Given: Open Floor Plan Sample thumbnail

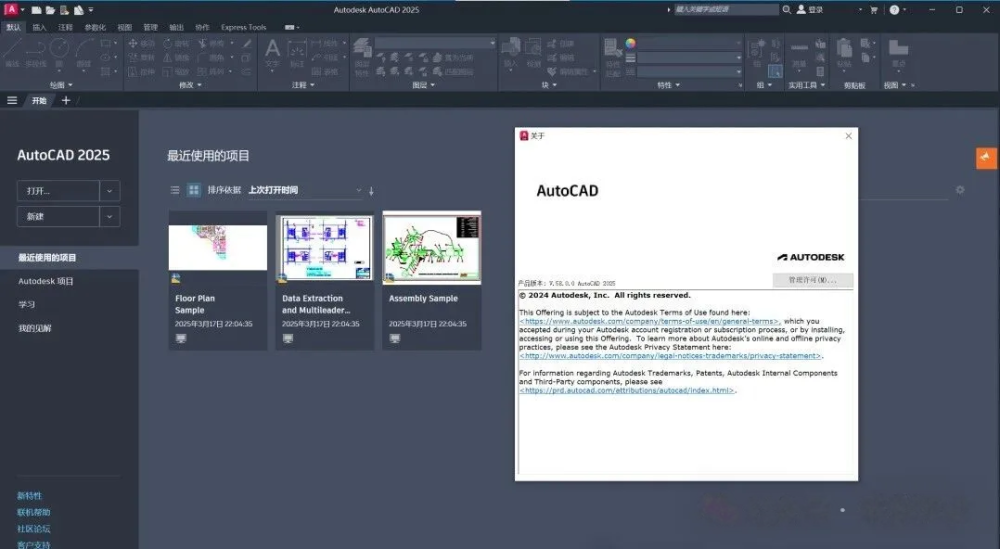Looking at the screenshot, I should coord(218,247).
